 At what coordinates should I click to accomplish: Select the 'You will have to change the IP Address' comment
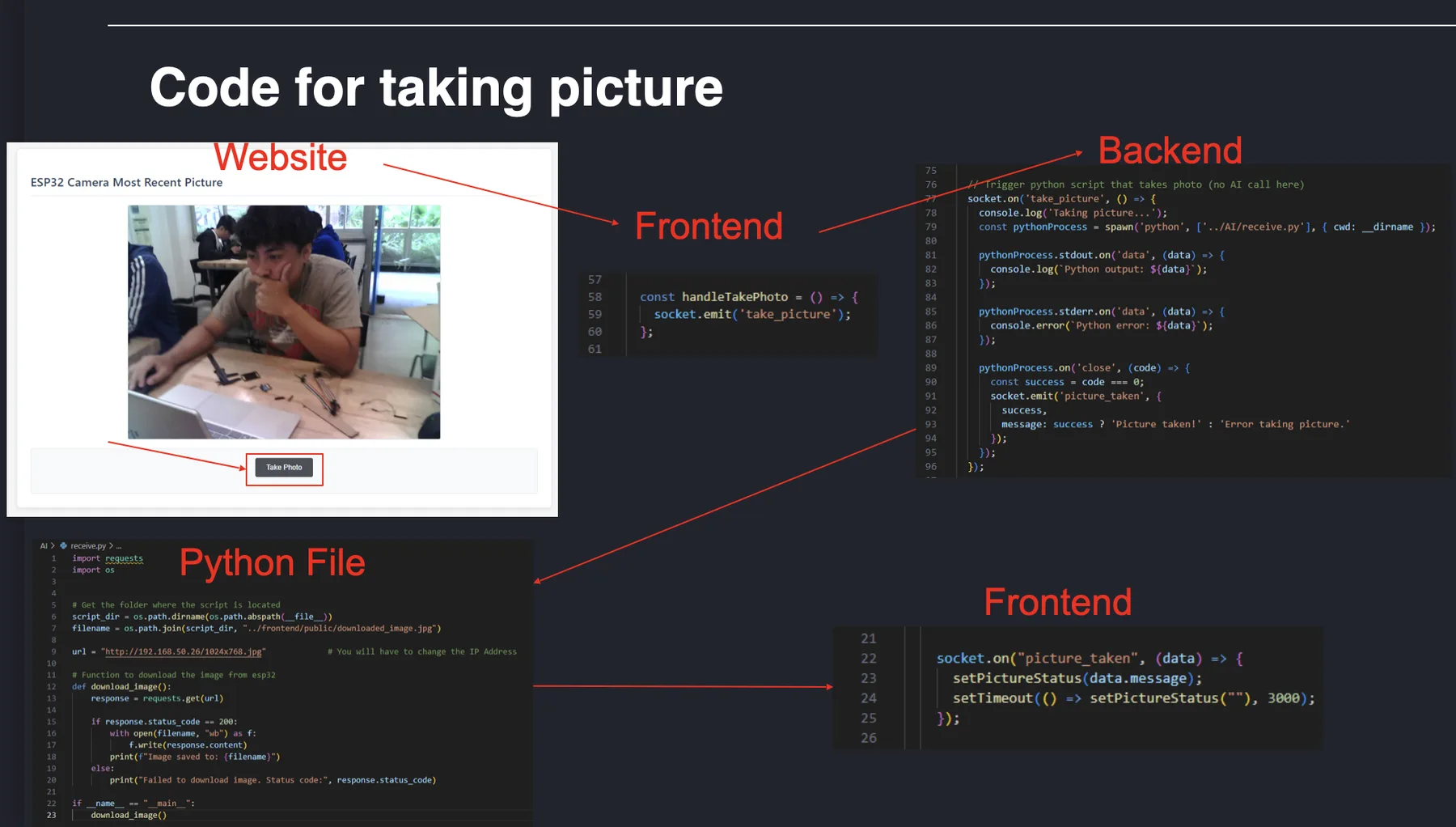click(422, 651)
